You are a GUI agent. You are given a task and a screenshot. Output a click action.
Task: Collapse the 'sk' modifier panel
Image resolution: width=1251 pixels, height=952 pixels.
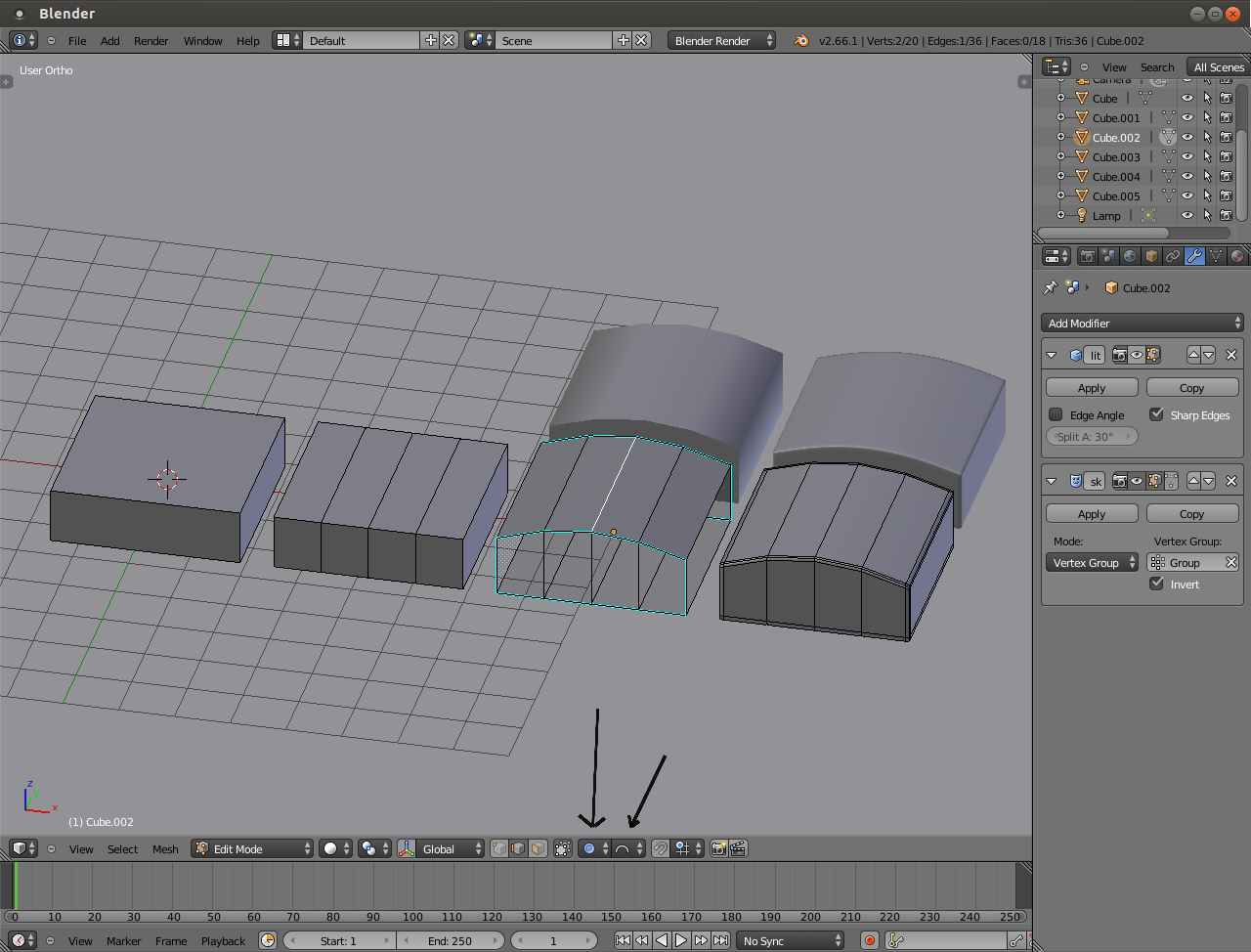click(x=1052, y=481)
